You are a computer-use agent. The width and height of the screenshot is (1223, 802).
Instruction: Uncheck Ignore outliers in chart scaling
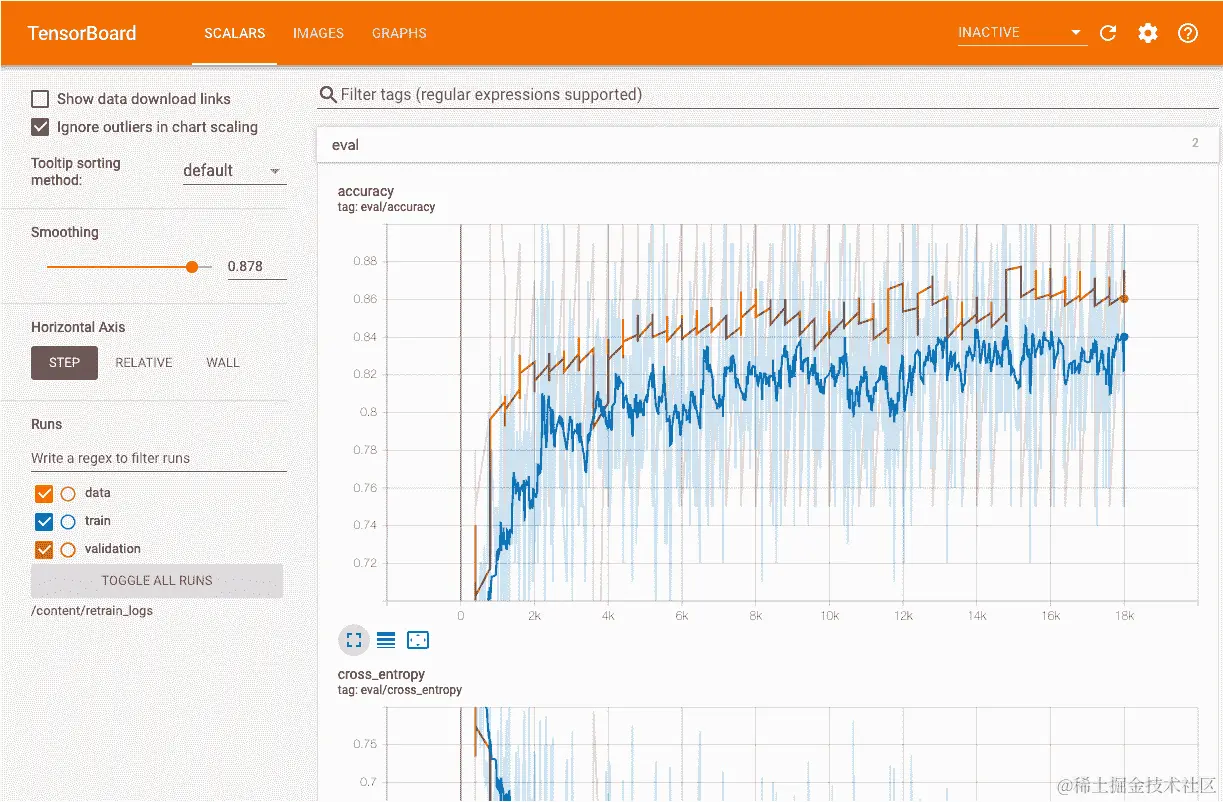[x=40, y=127]
